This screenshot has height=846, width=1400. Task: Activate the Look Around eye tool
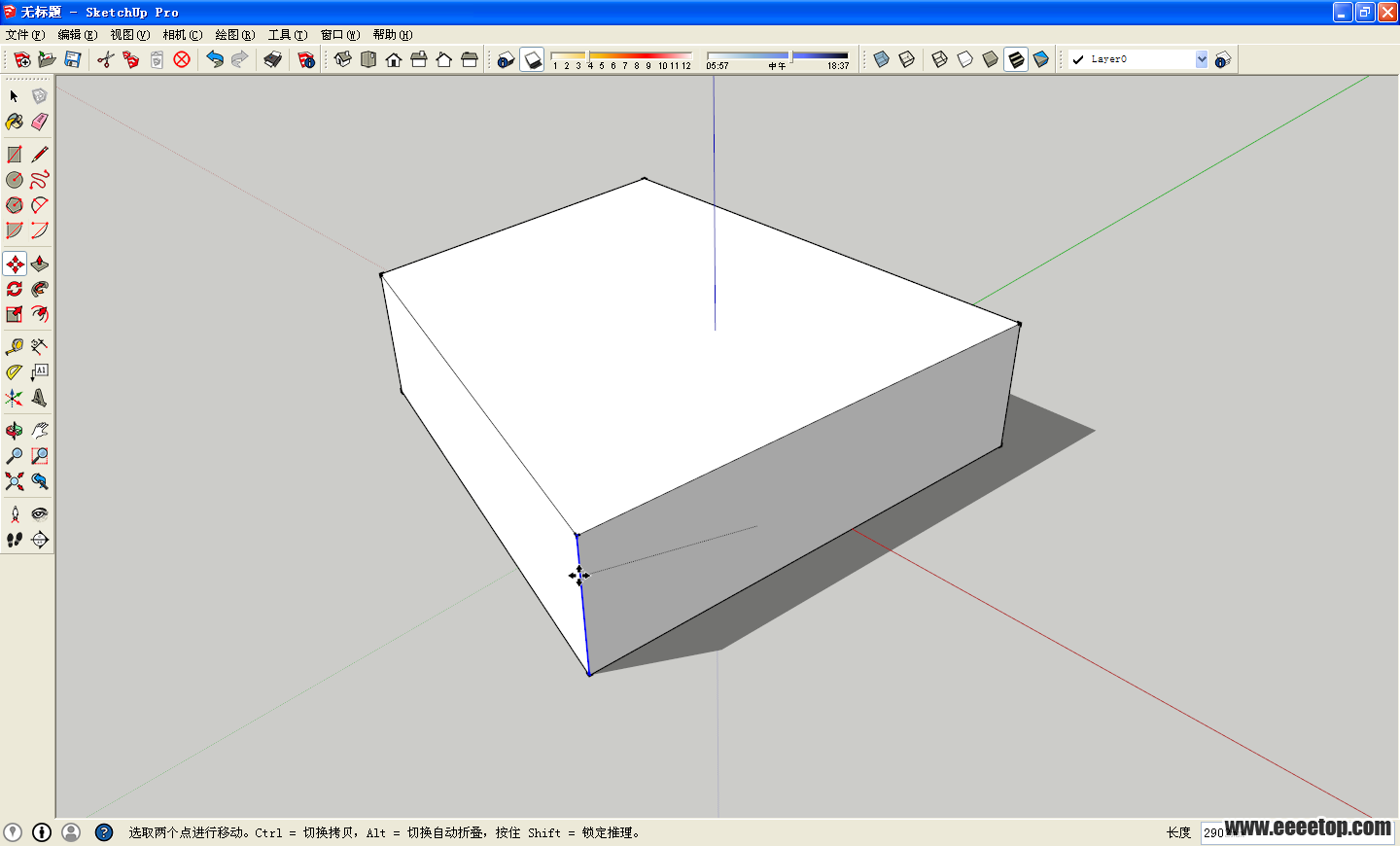click(40, 514)
